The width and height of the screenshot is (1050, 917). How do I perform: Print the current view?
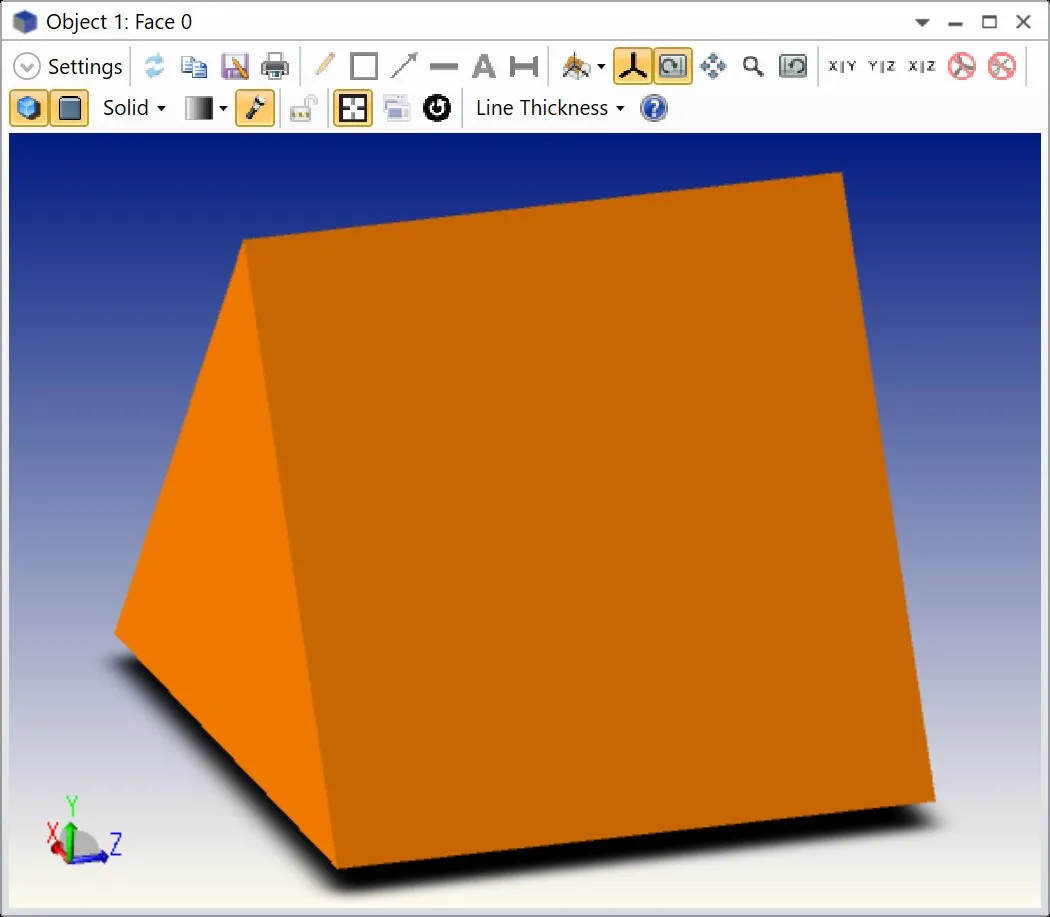274,67
